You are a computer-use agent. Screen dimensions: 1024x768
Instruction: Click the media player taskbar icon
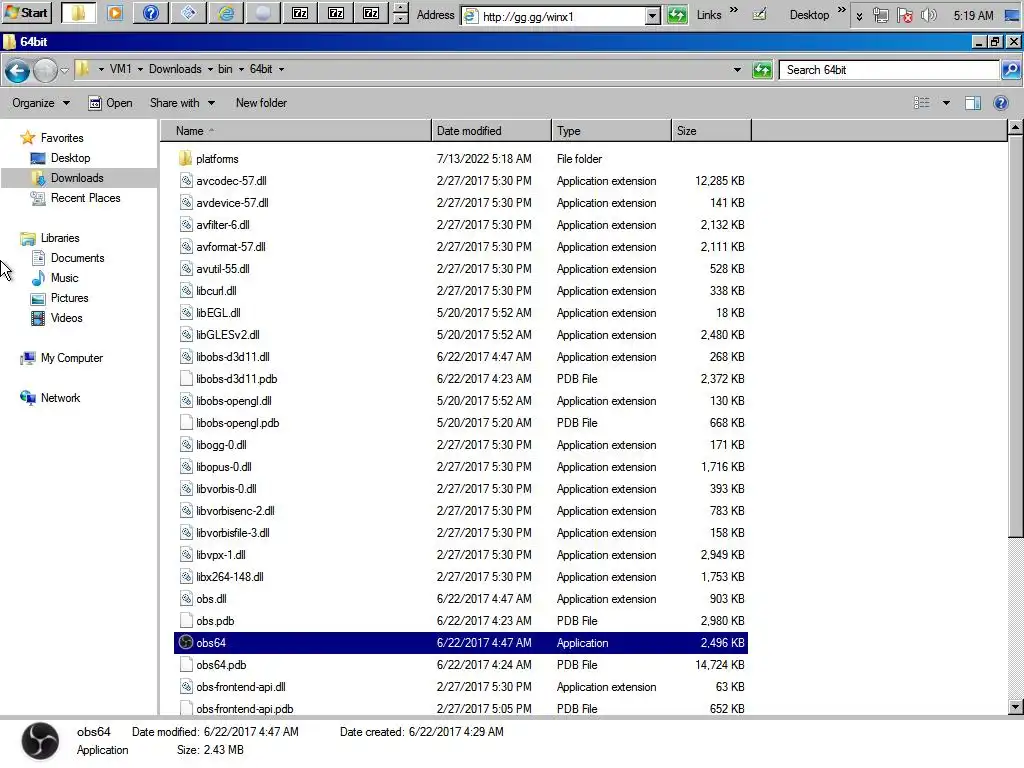(x=115, y=13)
